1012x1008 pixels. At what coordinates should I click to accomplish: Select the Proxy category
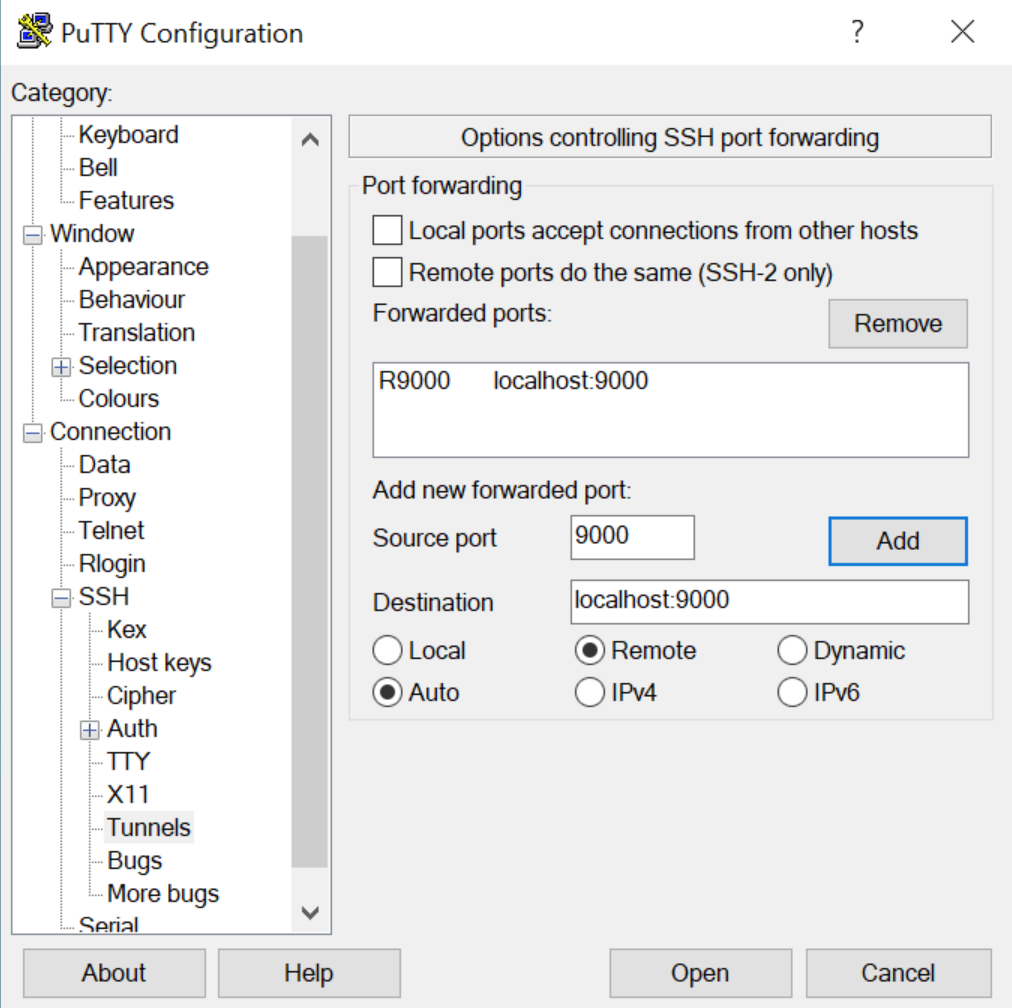pyautogui.click(x=107, y=497)
